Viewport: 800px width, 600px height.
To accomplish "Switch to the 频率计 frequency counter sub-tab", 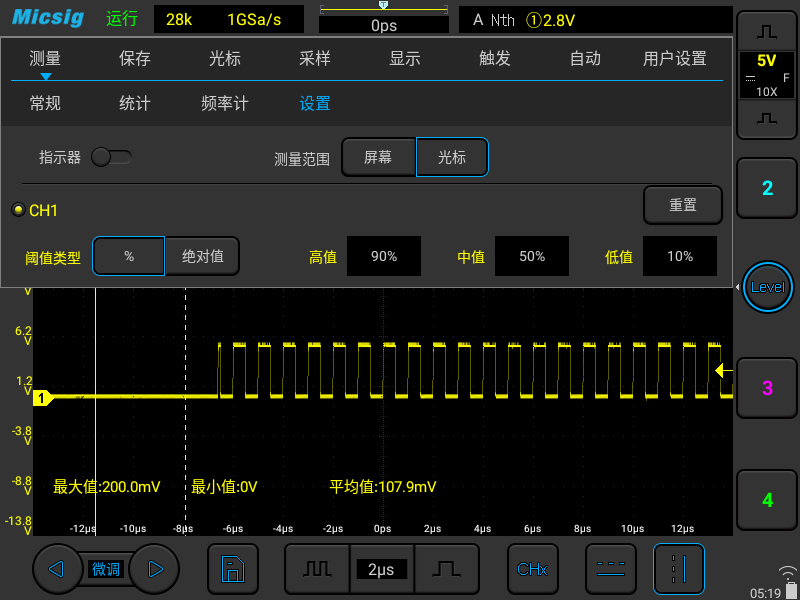I will (224, 104).
